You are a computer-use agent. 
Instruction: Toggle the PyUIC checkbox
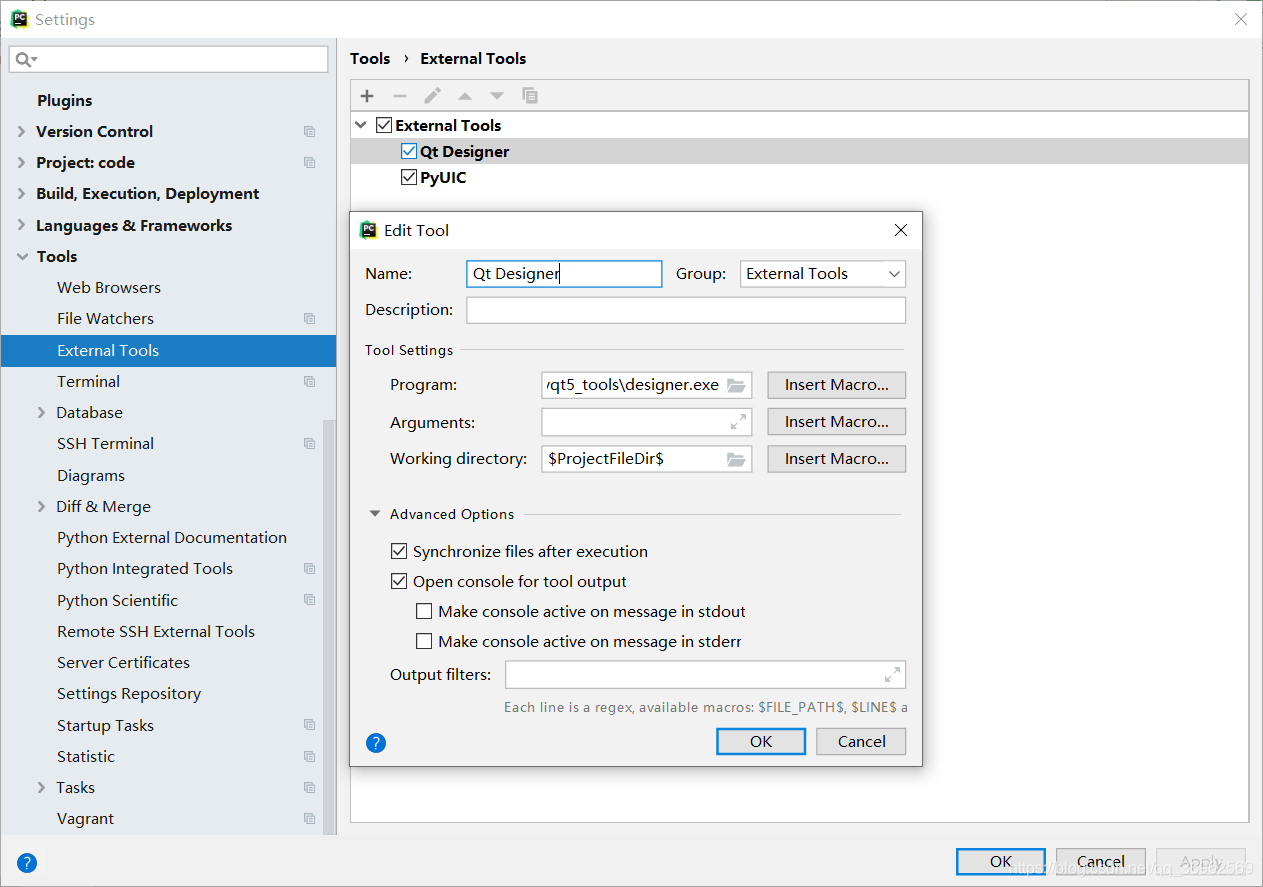(x=408, y=178)
